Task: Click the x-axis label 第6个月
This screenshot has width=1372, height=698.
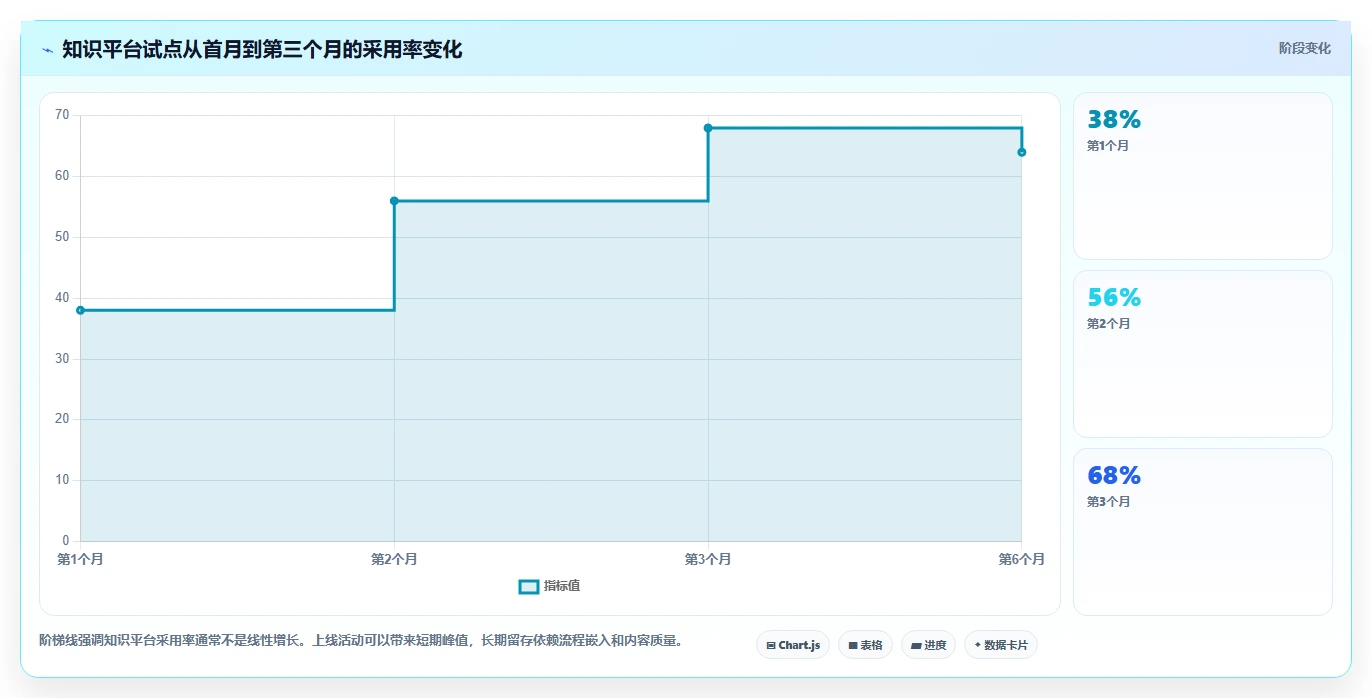Action: 1021,559
